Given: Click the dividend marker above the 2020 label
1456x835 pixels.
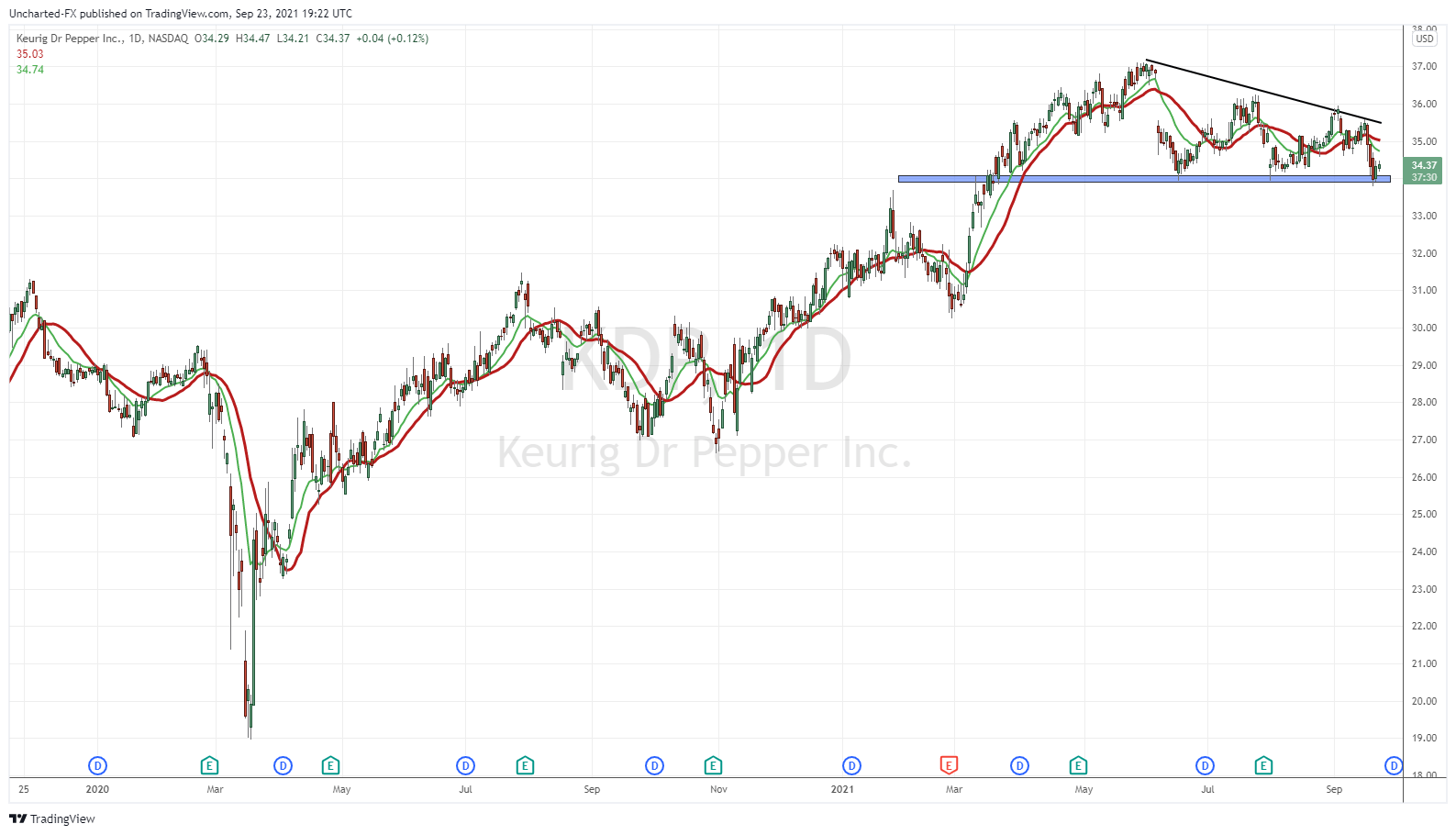Looking at the screenshot, I should coord(97,765).
